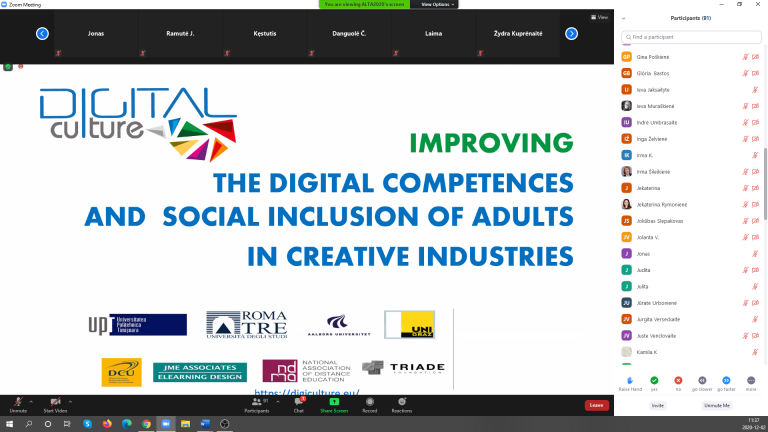Click the red Leave button

coord(596,405)
